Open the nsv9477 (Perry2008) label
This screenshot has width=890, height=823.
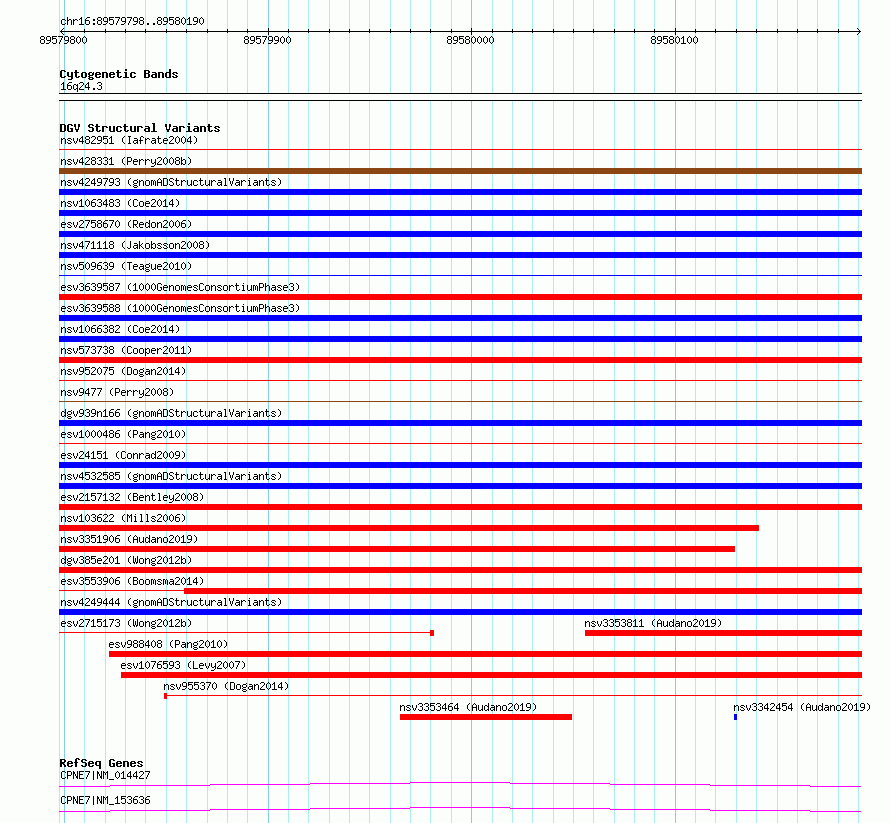click(117, 392)
